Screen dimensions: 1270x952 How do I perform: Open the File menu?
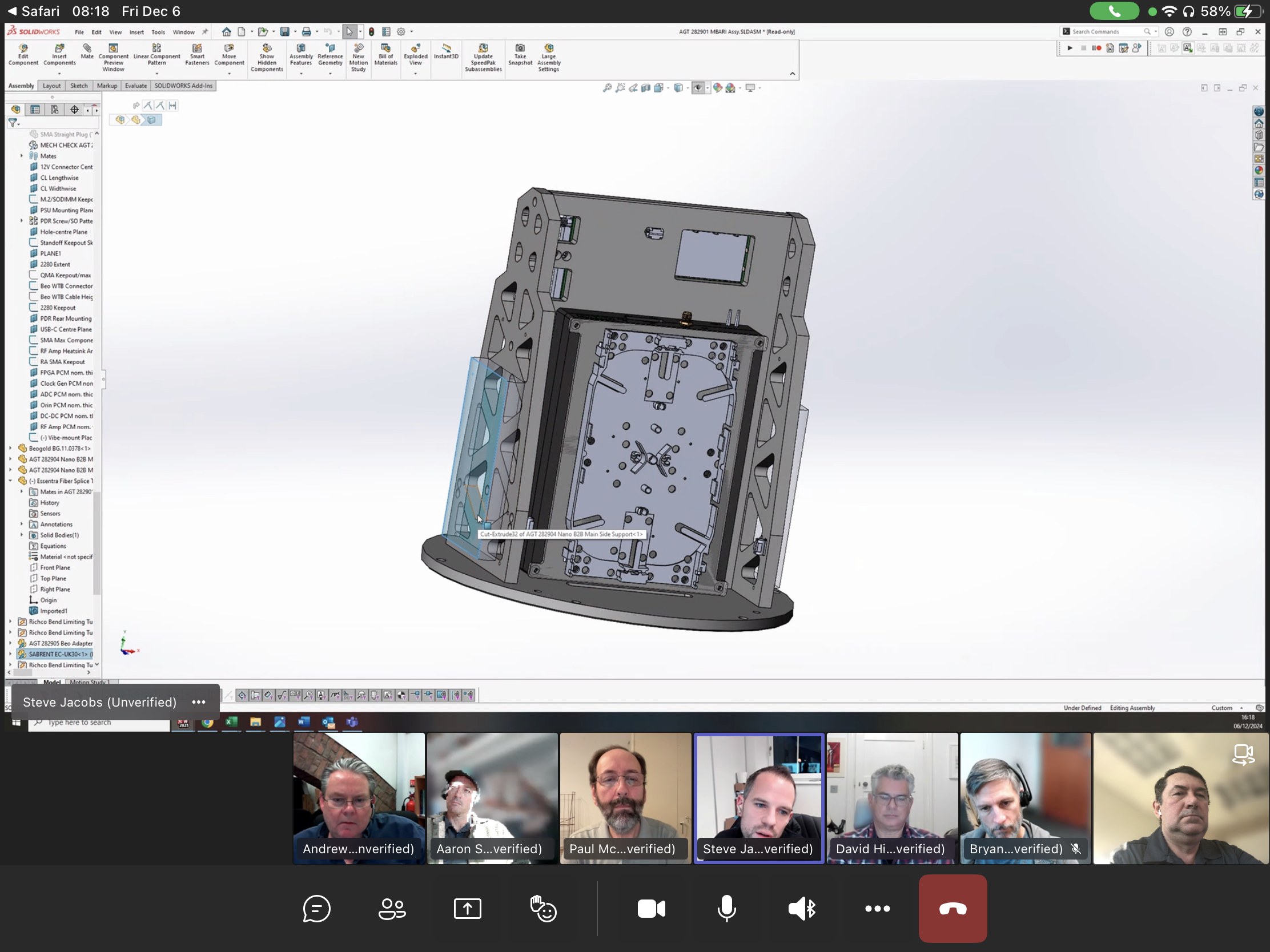tap(79, 32)
